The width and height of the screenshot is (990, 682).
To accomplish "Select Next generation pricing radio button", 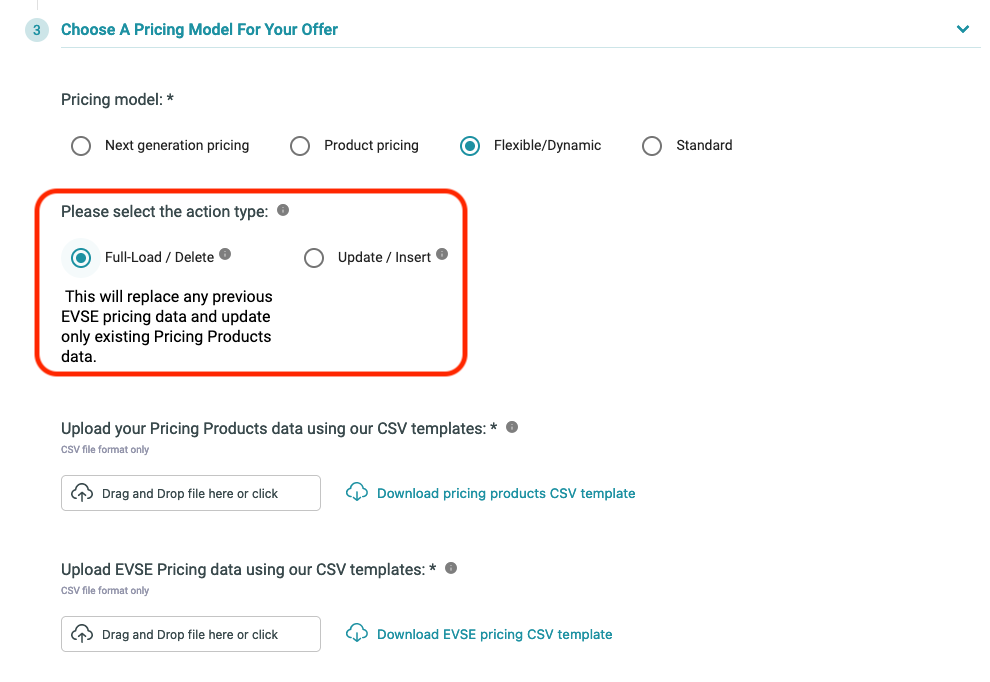I will point(81,146).
